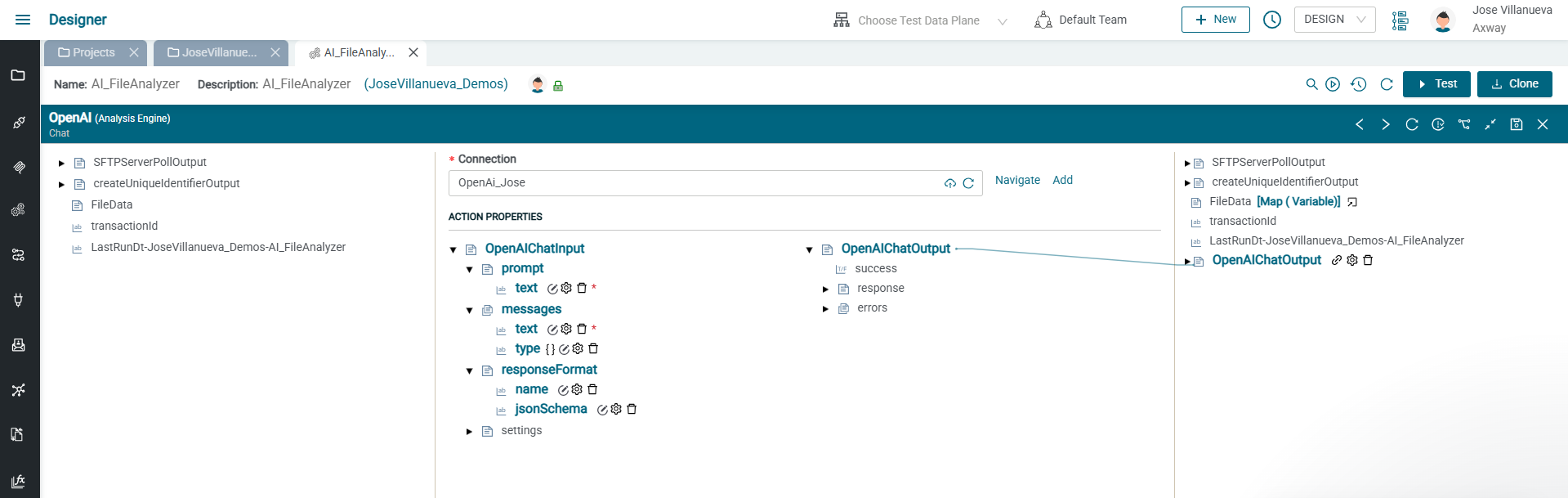The image size is (1568, 498).
Task: Click the Connection field showing OpenAi_Jose
Action: pyautogui.click(x=715, y=183)
